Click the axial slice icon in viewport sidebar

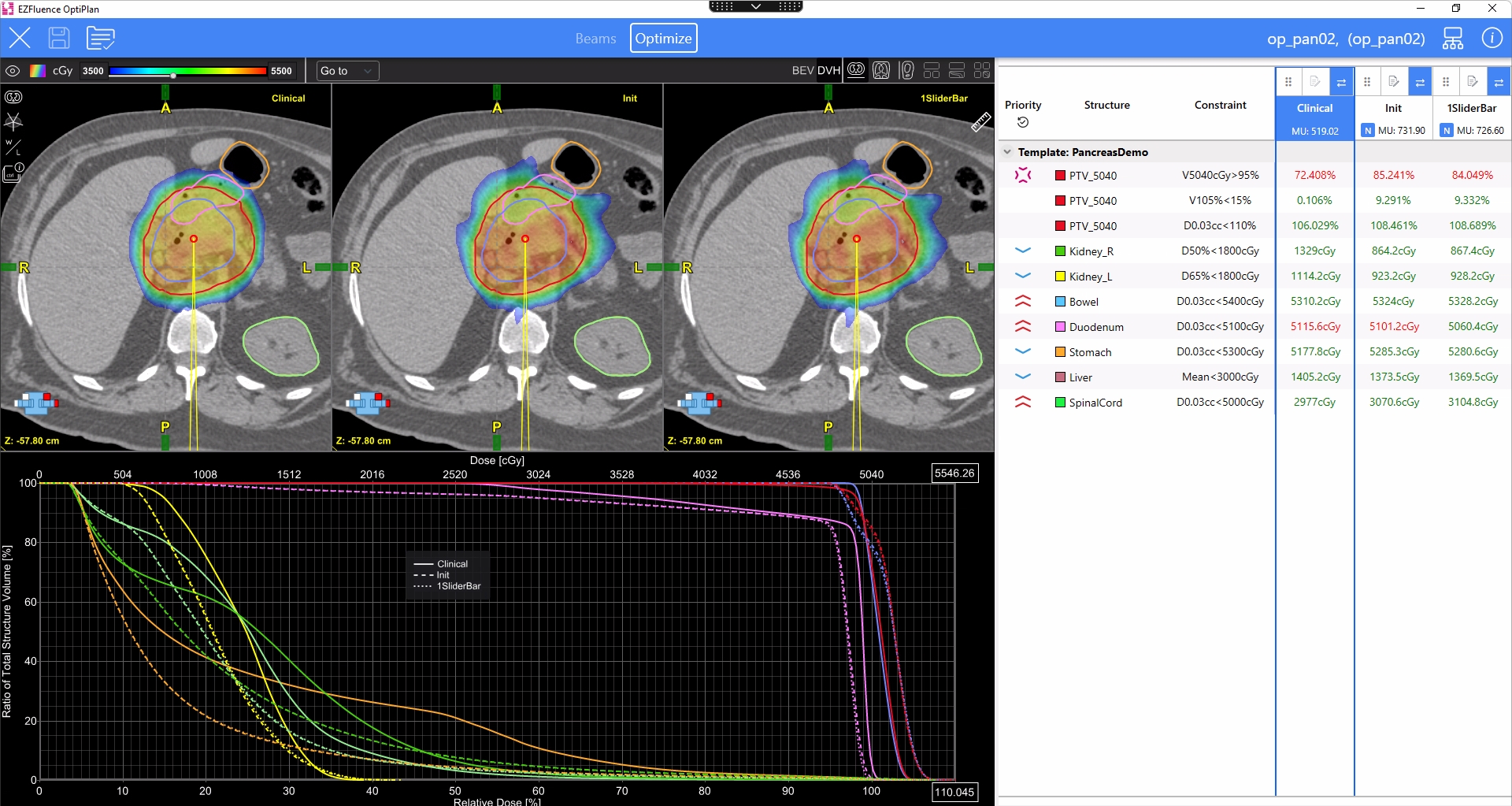(x=13, y=97)
